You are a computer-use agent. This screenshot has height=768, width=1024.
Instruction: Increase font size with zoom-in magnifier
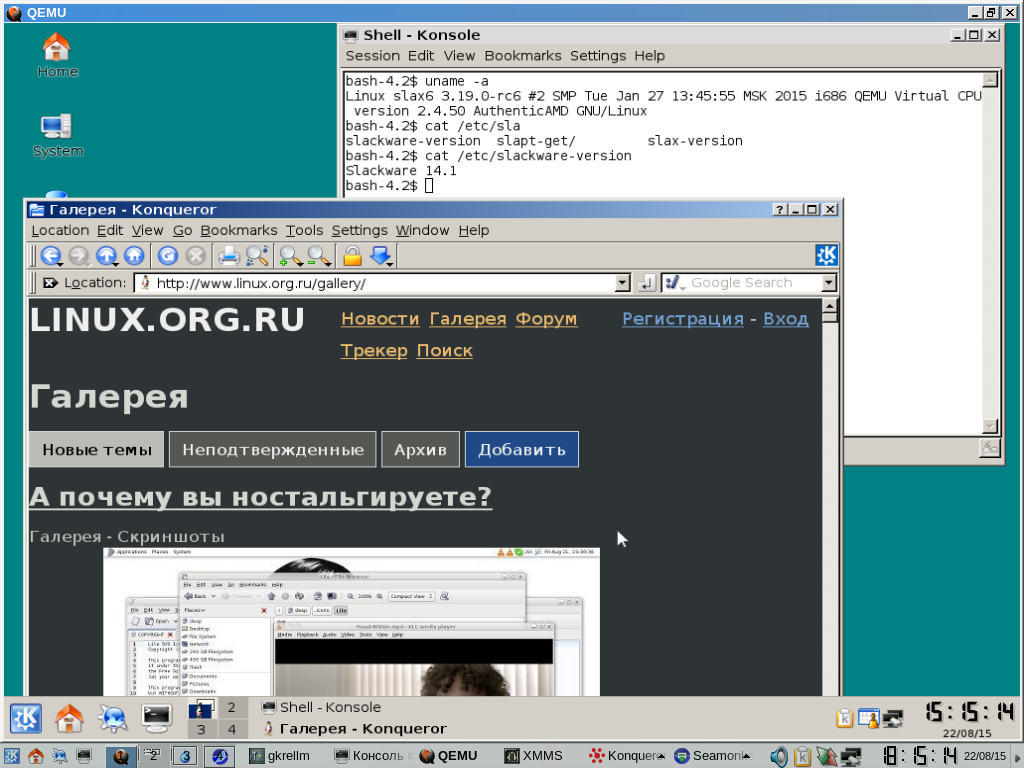pos(291,256)
